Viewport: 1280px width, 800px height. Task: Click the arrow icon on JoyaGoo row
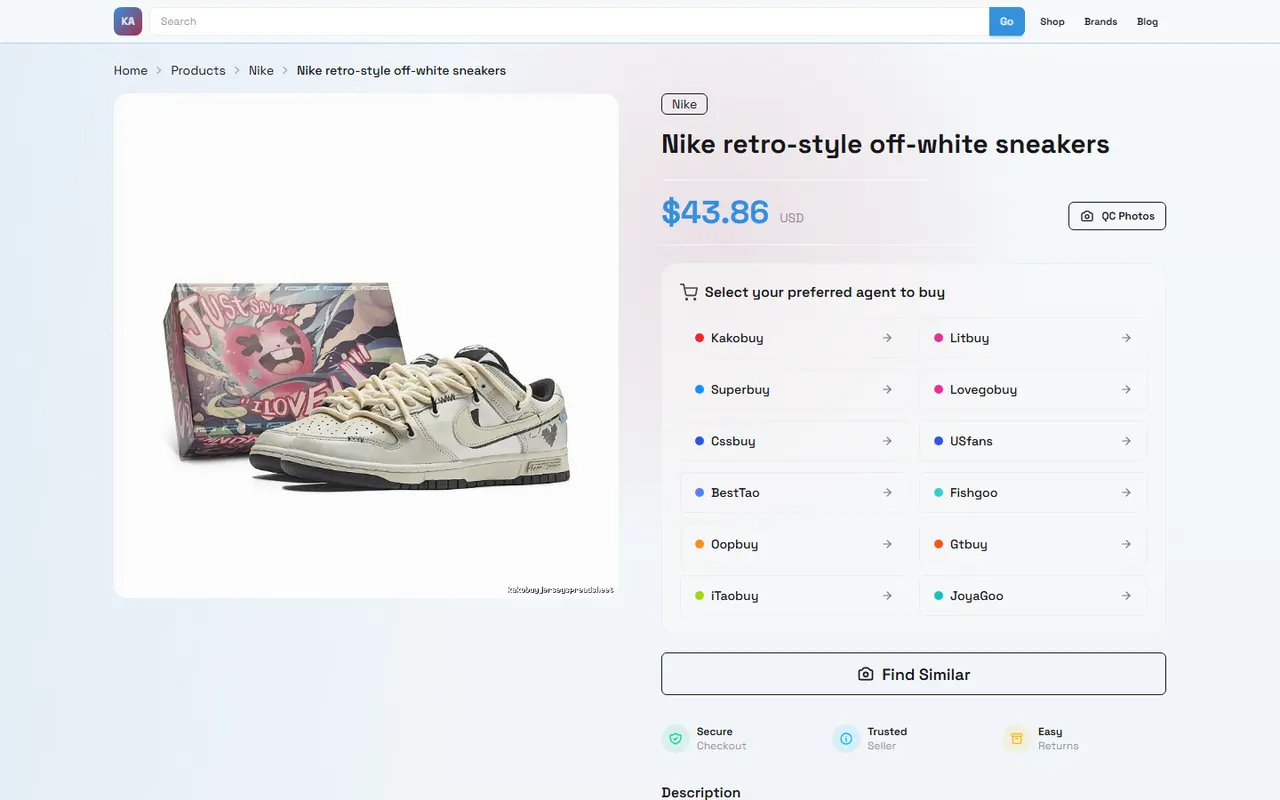click(1126, 596)
